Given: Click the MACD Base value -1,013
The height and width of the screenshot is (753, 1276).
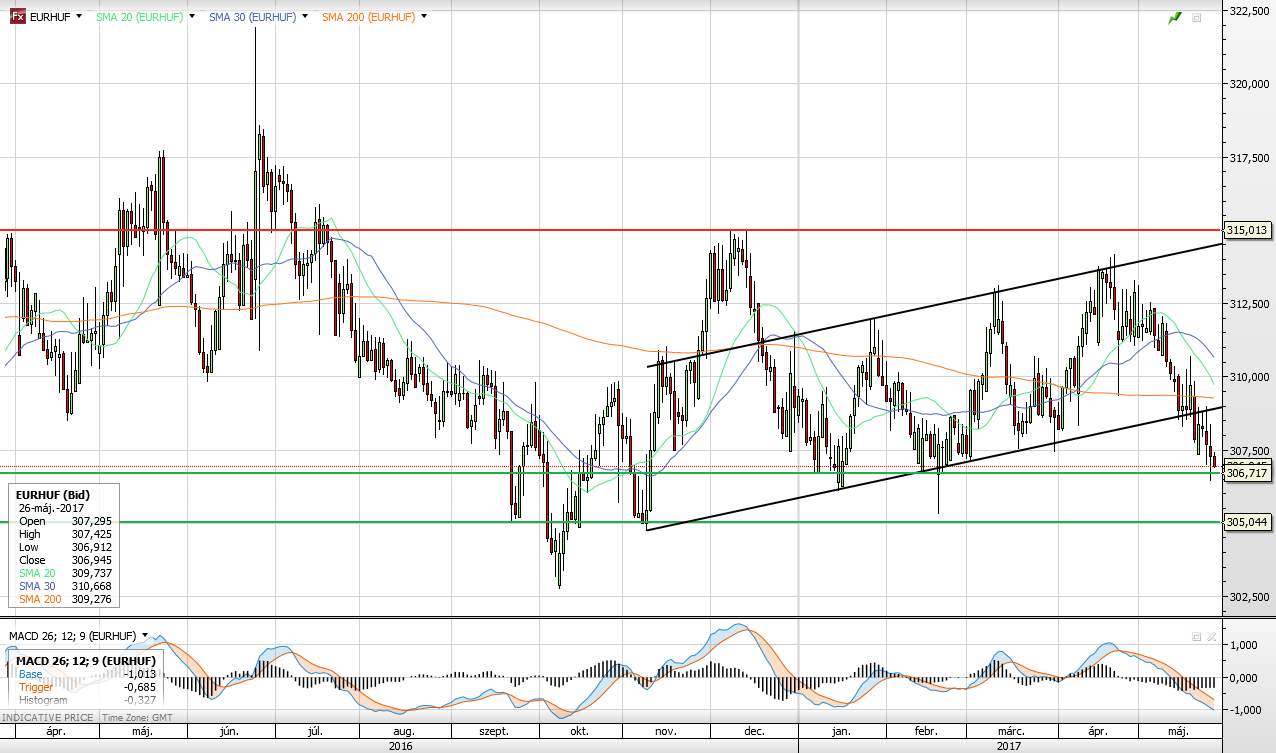Looking at the screenshot, I should [x=139, y=674].
